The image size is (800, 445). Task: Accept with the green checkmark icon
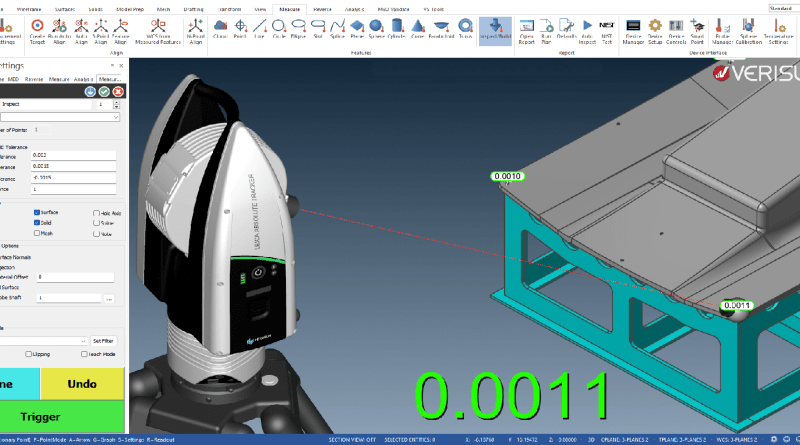(x=104, y=91)
